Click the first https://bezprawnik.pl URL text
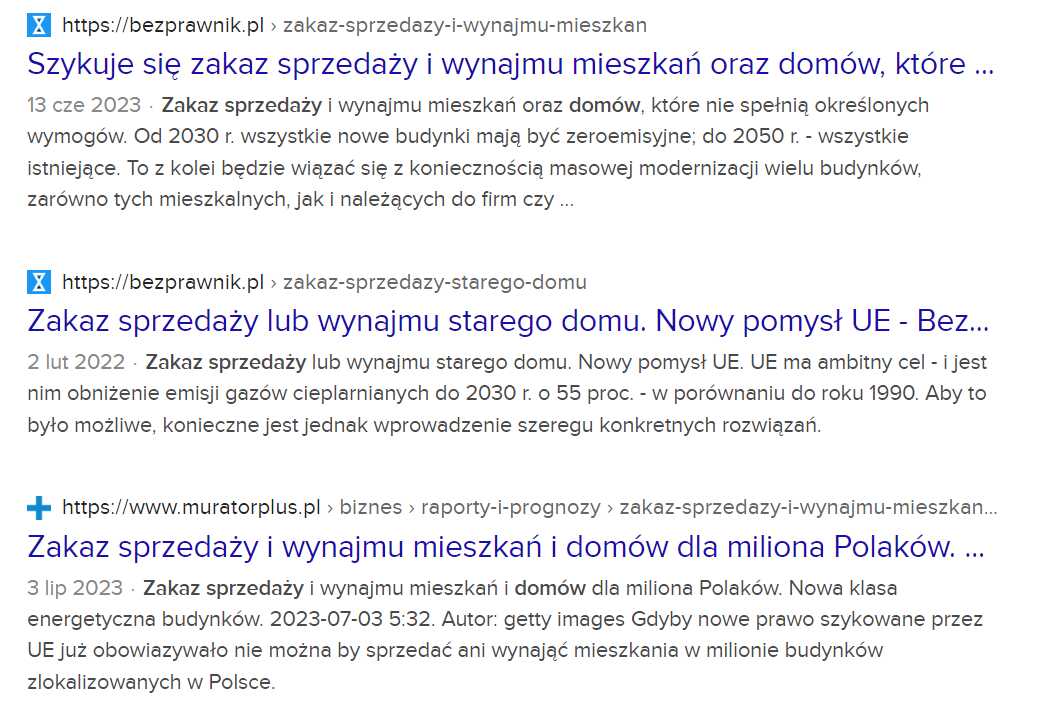This screenshot has height=710, width=1045. tap(163, 25)
